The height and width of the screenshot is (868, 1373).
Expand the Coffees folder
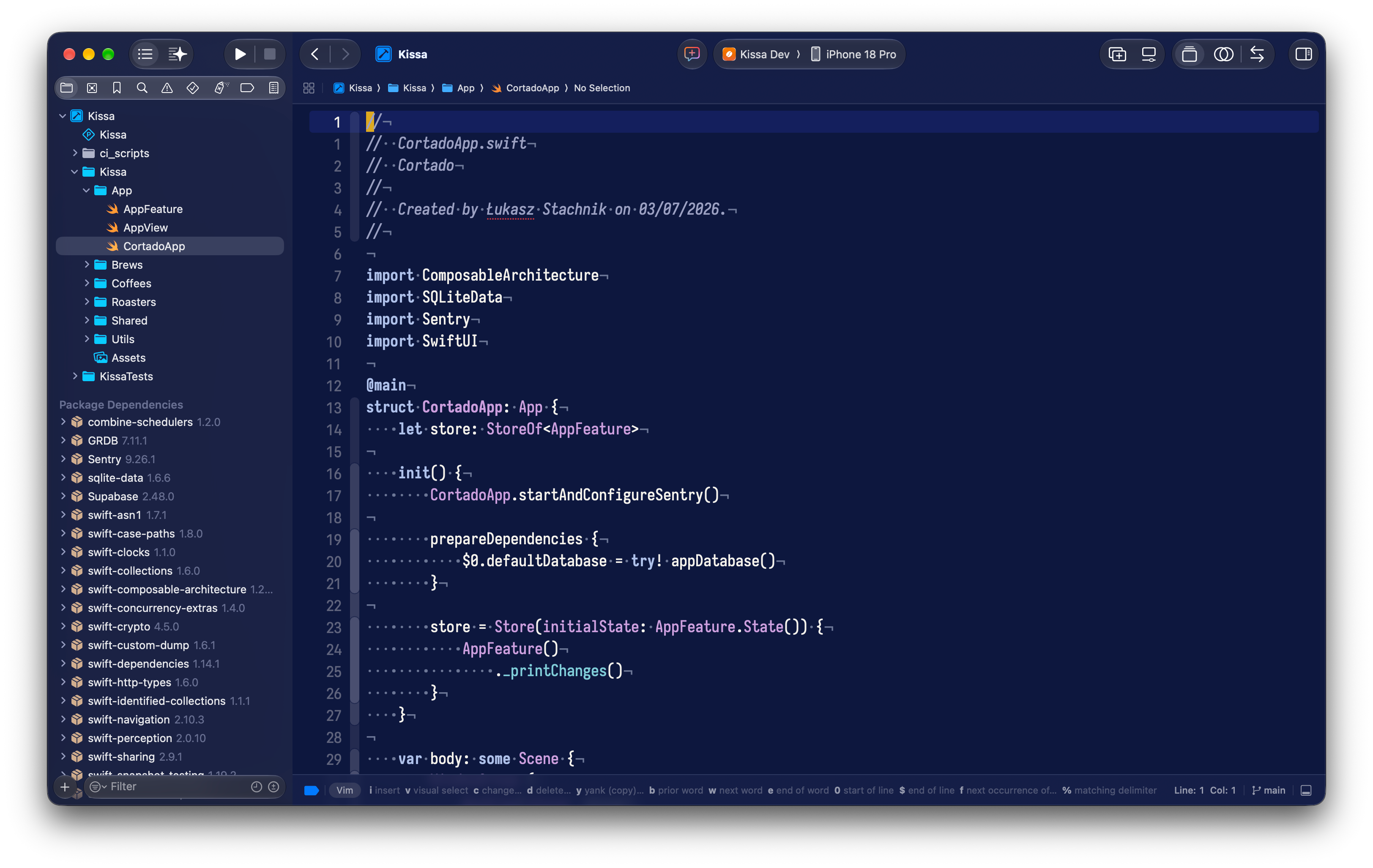(x=87, y=283)
